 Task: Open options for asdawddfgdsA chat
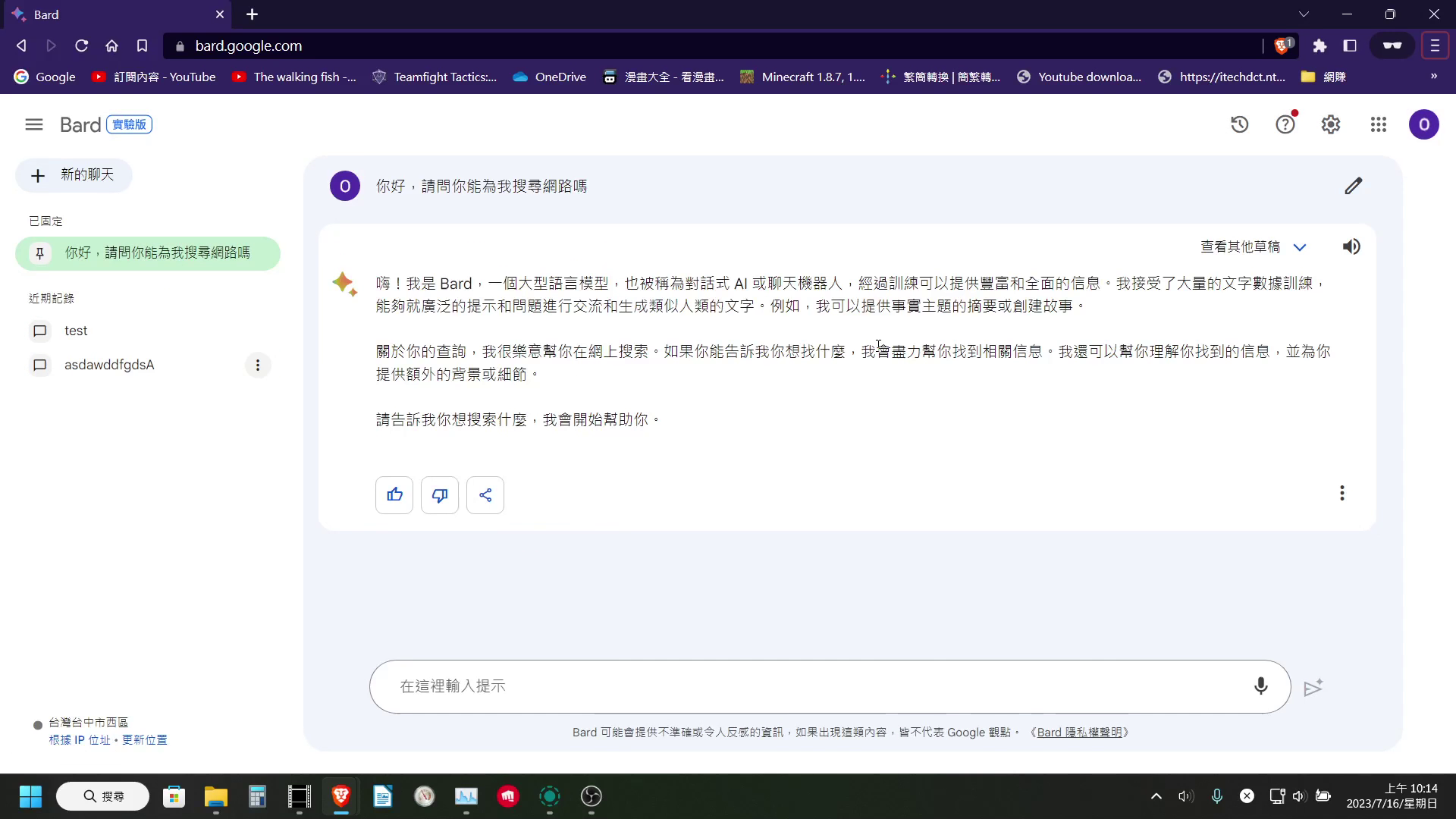pyautogui.click(x=258, y=365)
